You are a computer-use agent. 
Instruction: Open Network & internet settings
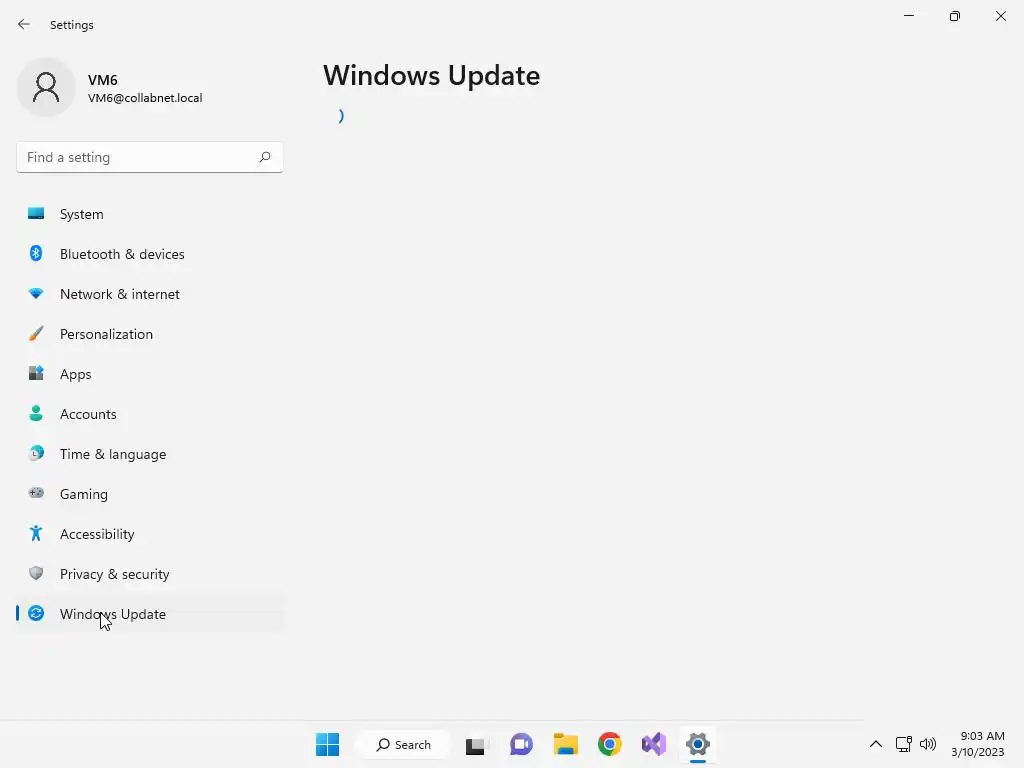pyautogui.click(x=150, y=294)
